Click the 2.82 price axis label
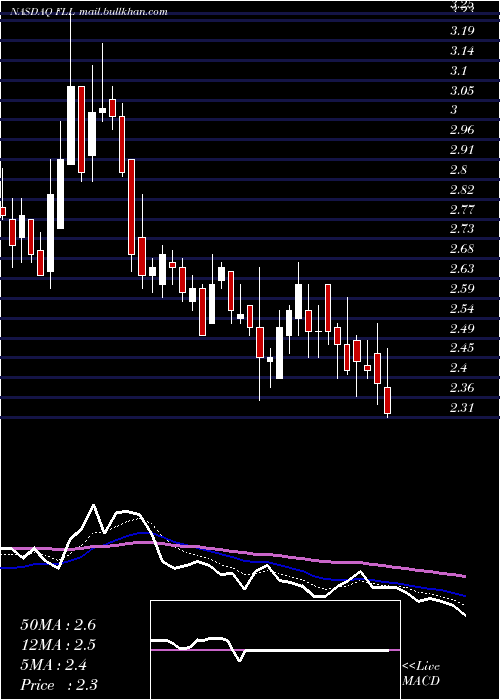 (462, 190)
